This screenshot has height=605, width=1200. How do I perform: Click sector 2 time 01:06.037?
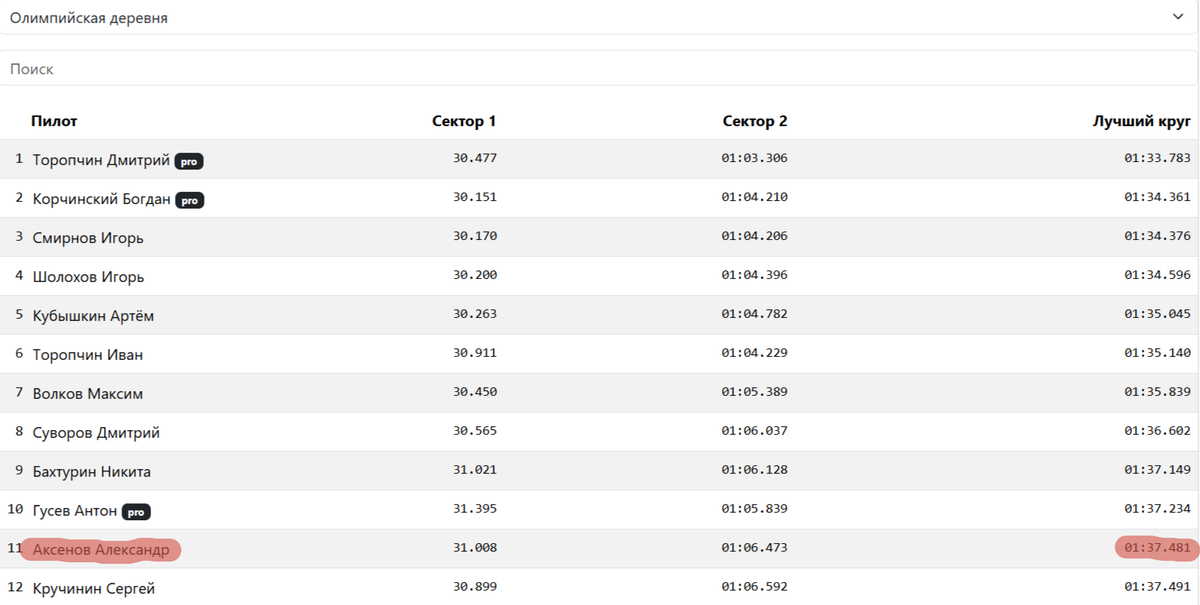pyautogui.click(x=754, y=431)
